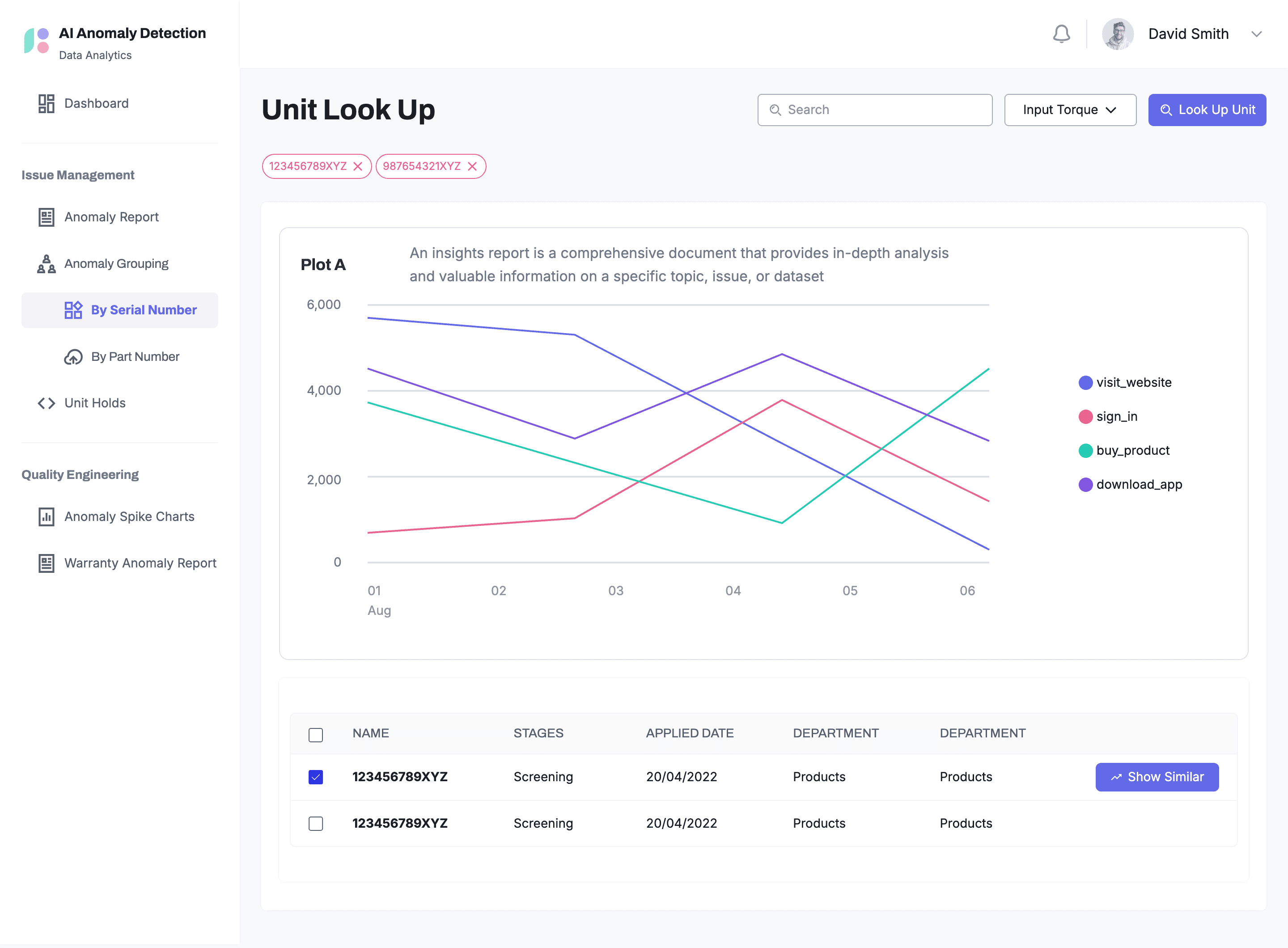Remove the 987654321XYZ serial tag
Viewport: 1288px width, 948px height.
point(472,166)
